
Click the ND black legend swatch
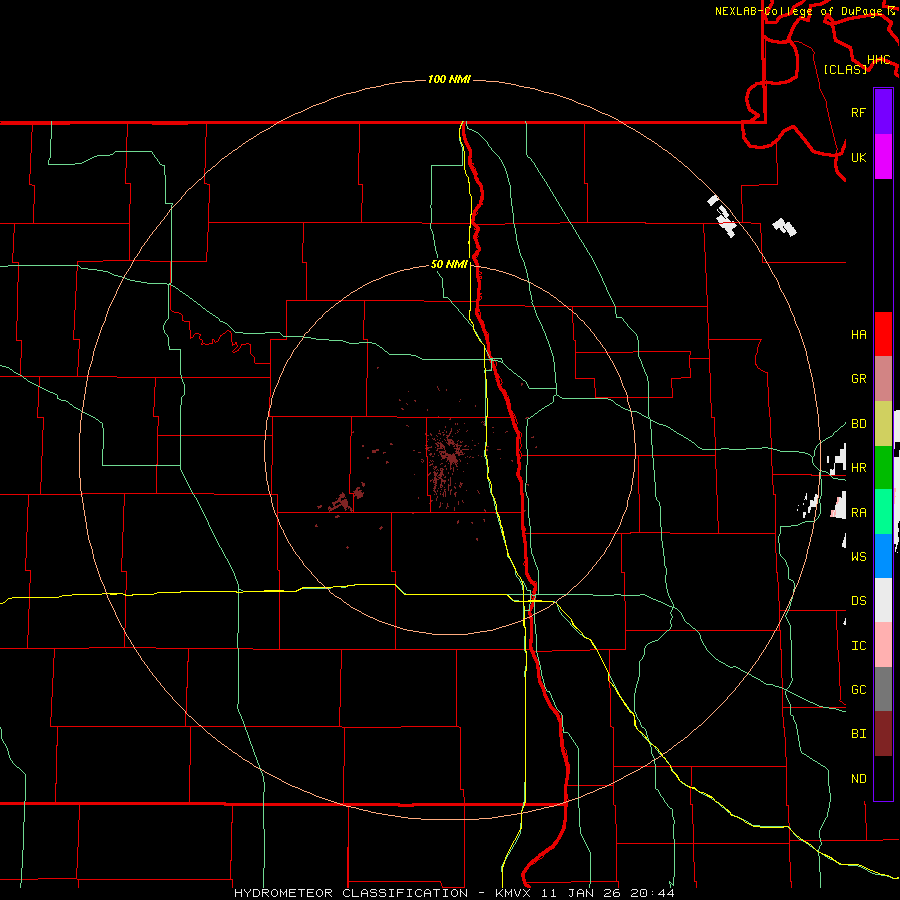(883, 778)
